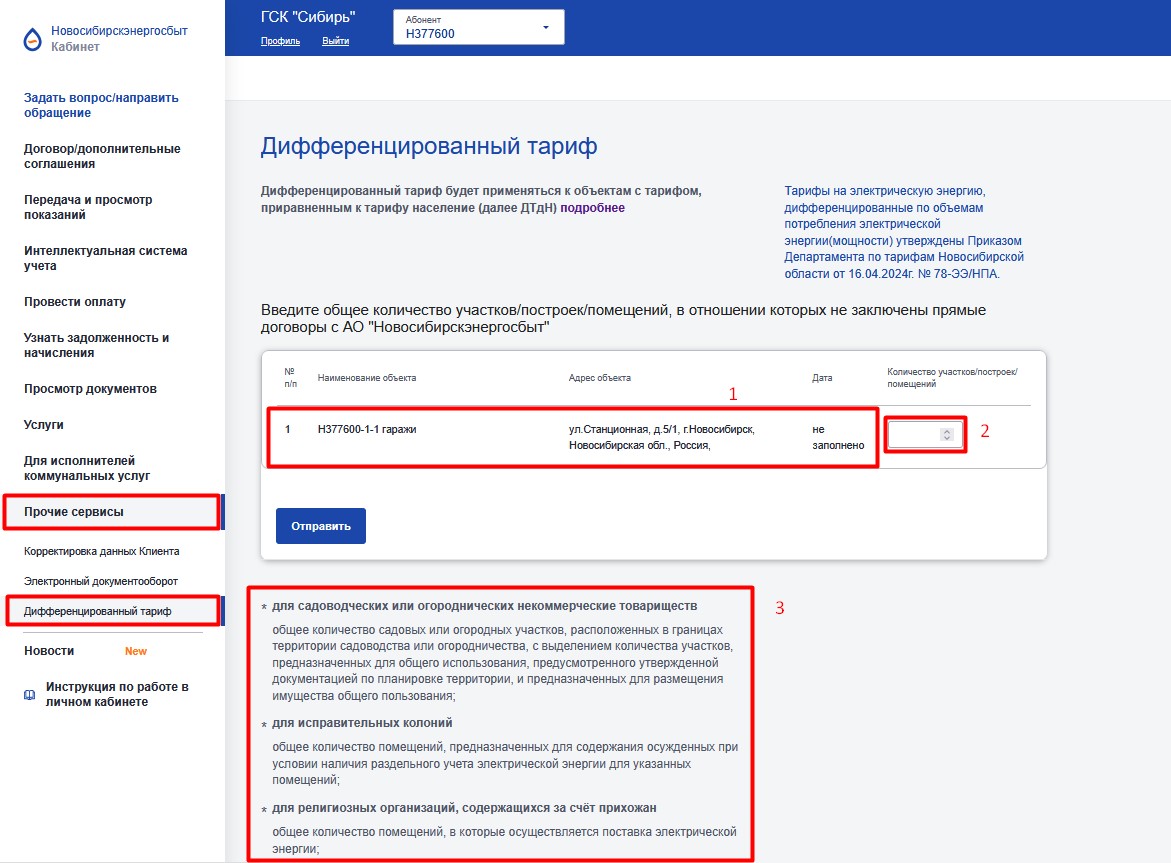The height and width of the screenshot is (863, 1171).
Task: Open Задать вопрос/направить обращение
Action: [101, 105]
